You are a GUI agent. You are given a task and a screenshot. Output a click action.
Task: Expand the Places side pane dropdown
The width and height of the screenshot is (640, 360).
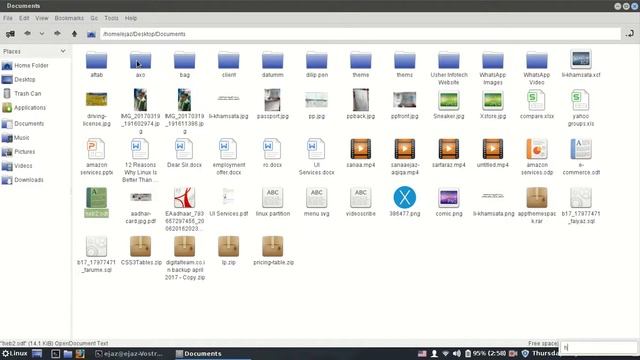tap(63, 51)
